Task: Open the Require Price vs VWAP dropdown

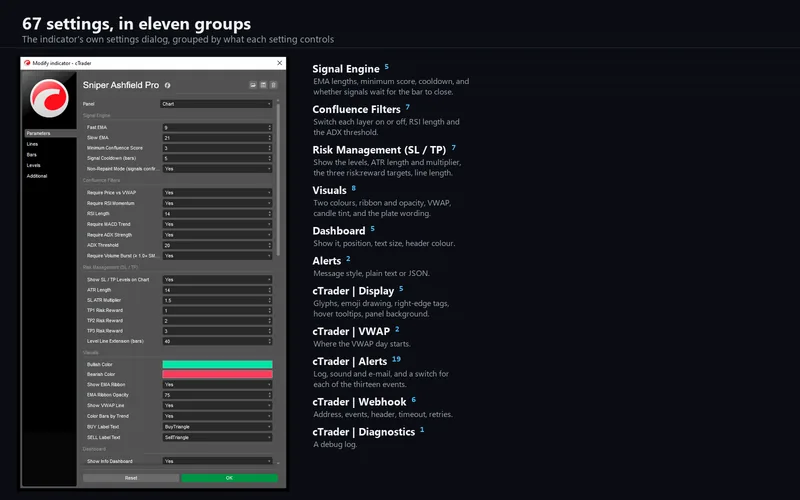Action: [x=217, y=192]
